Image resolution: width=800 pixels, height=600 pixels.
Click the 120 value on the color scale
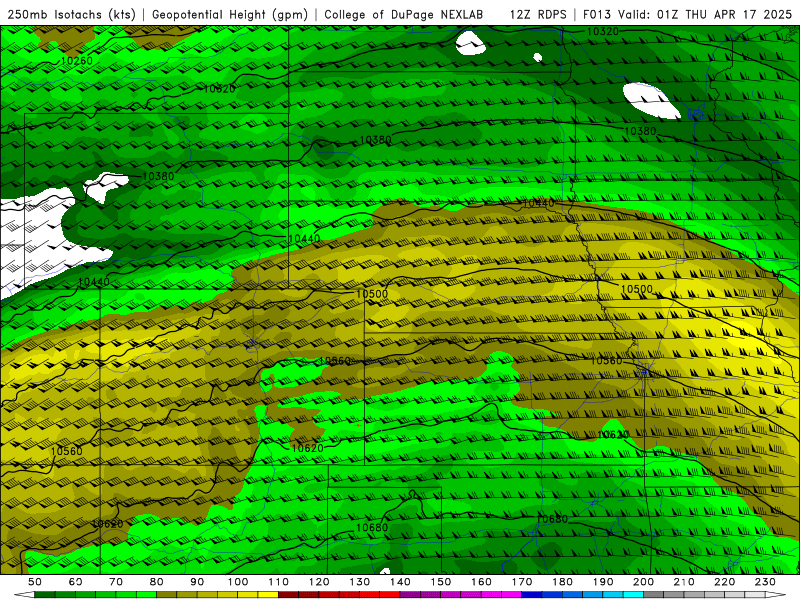[319, 582]
